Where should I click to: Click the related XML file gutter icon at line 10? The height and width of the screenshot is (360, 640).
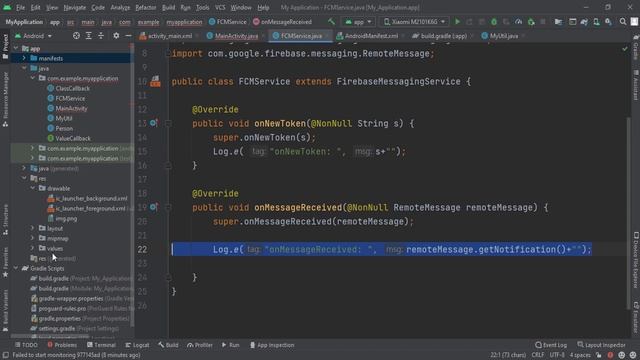[155, 81]
